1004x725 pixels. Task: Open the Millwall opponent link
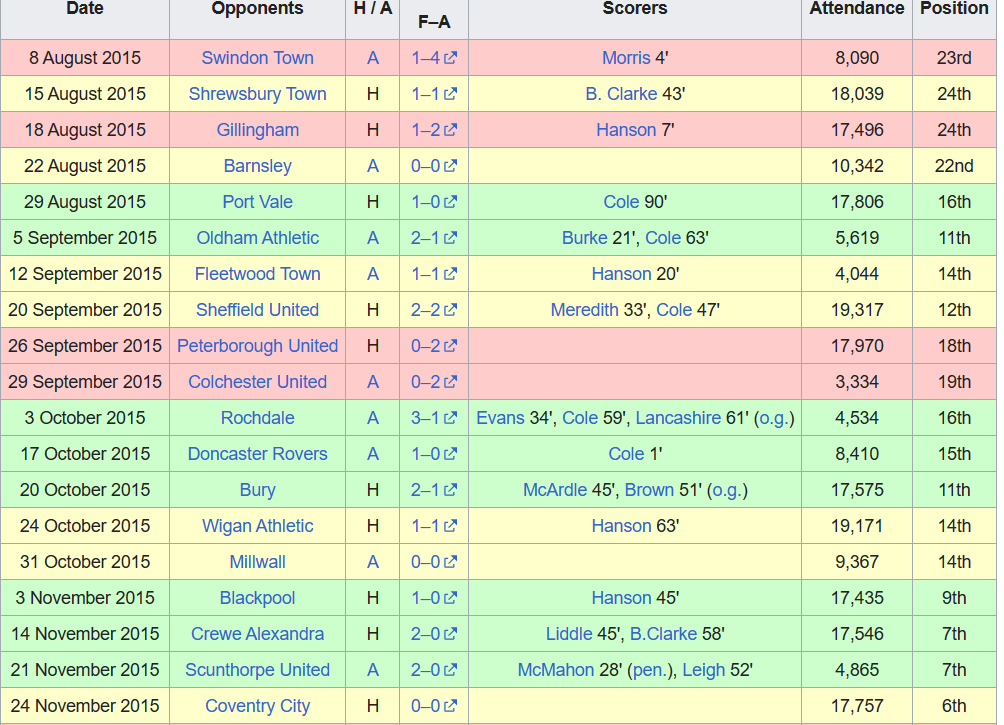click(257, 562)
